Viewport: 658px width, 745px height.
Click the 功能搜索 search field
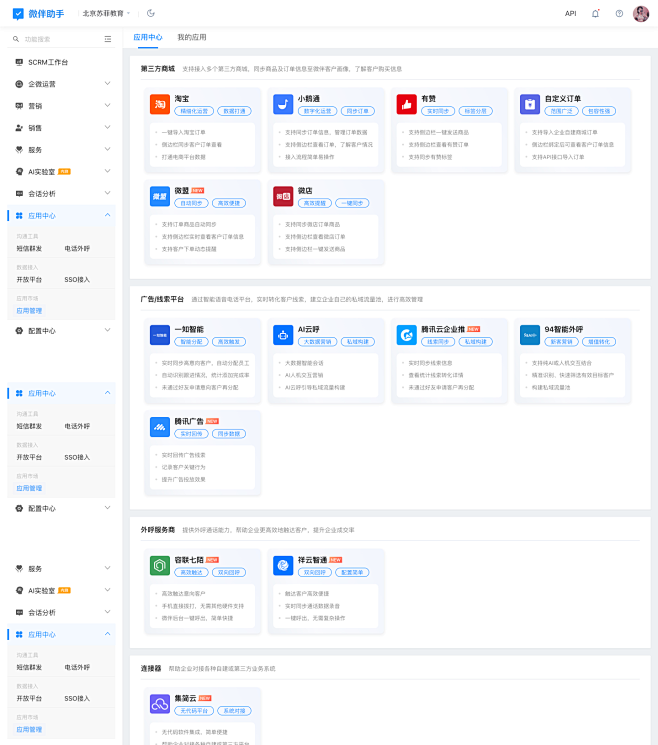pos(62,39)
